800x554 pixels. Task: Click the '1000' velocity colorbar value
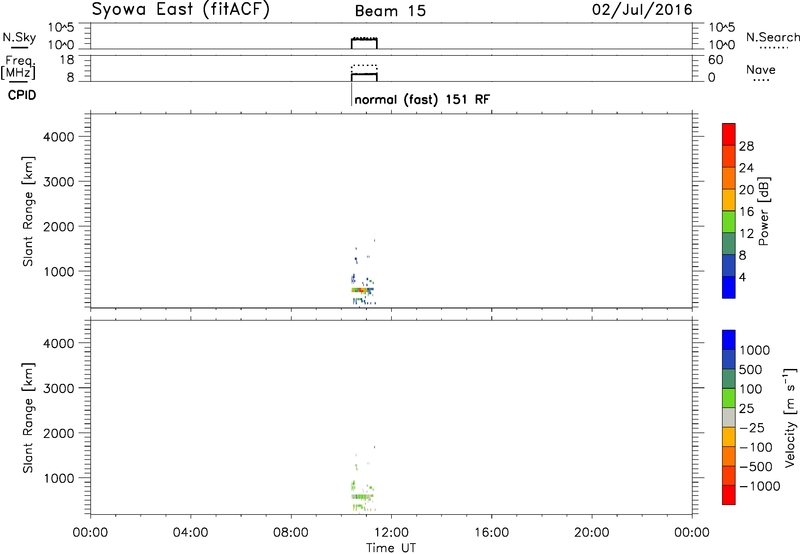[755, 350]
